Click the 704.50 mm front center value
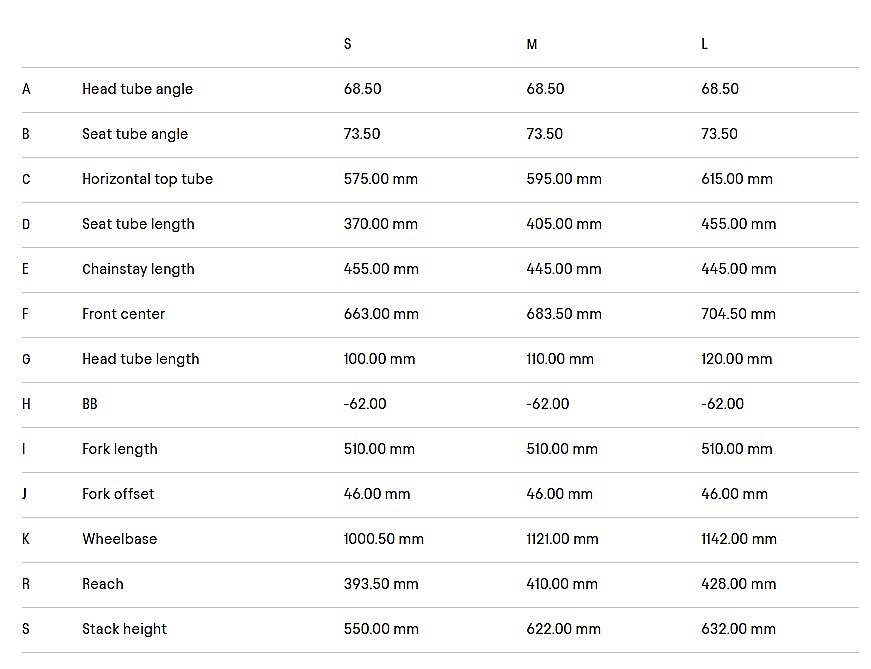Image resolution: width=871 pixels, height=669 pixels. [x=738, y=314]
